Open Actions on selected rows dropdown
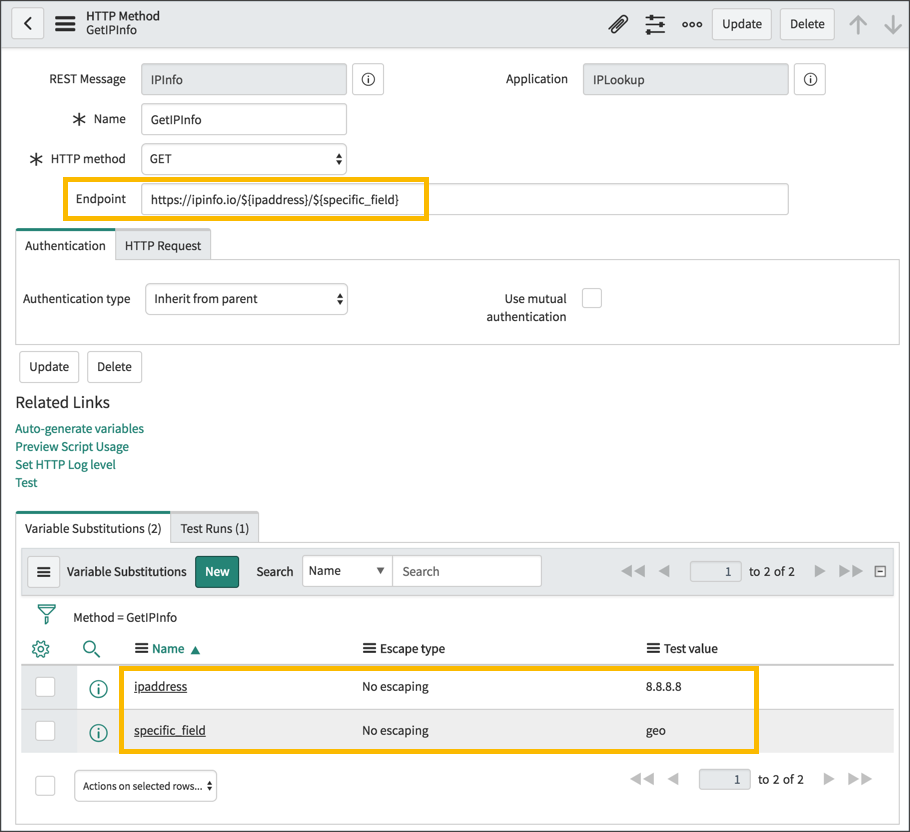 tap(146, 786)
